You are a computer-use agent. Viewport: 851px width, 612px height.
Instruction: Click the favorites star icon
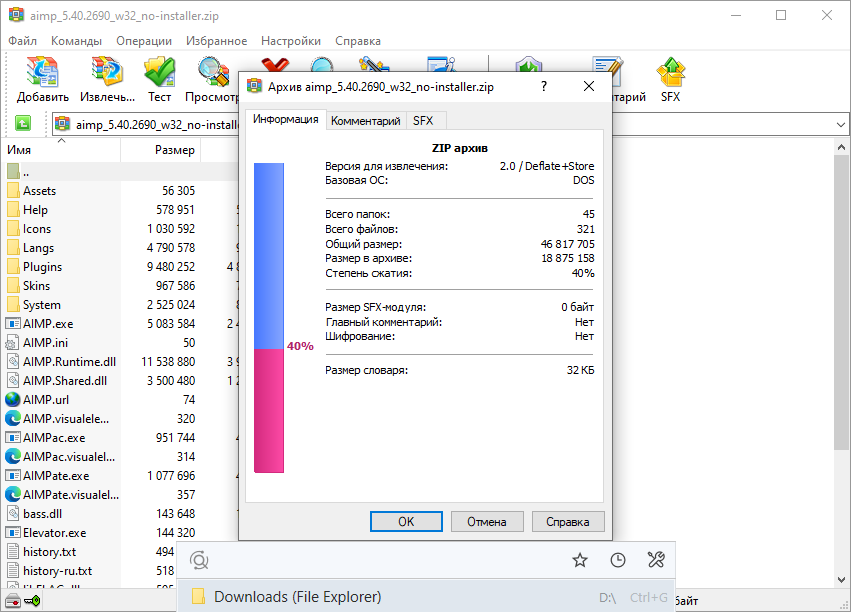[x=580, y=560]
